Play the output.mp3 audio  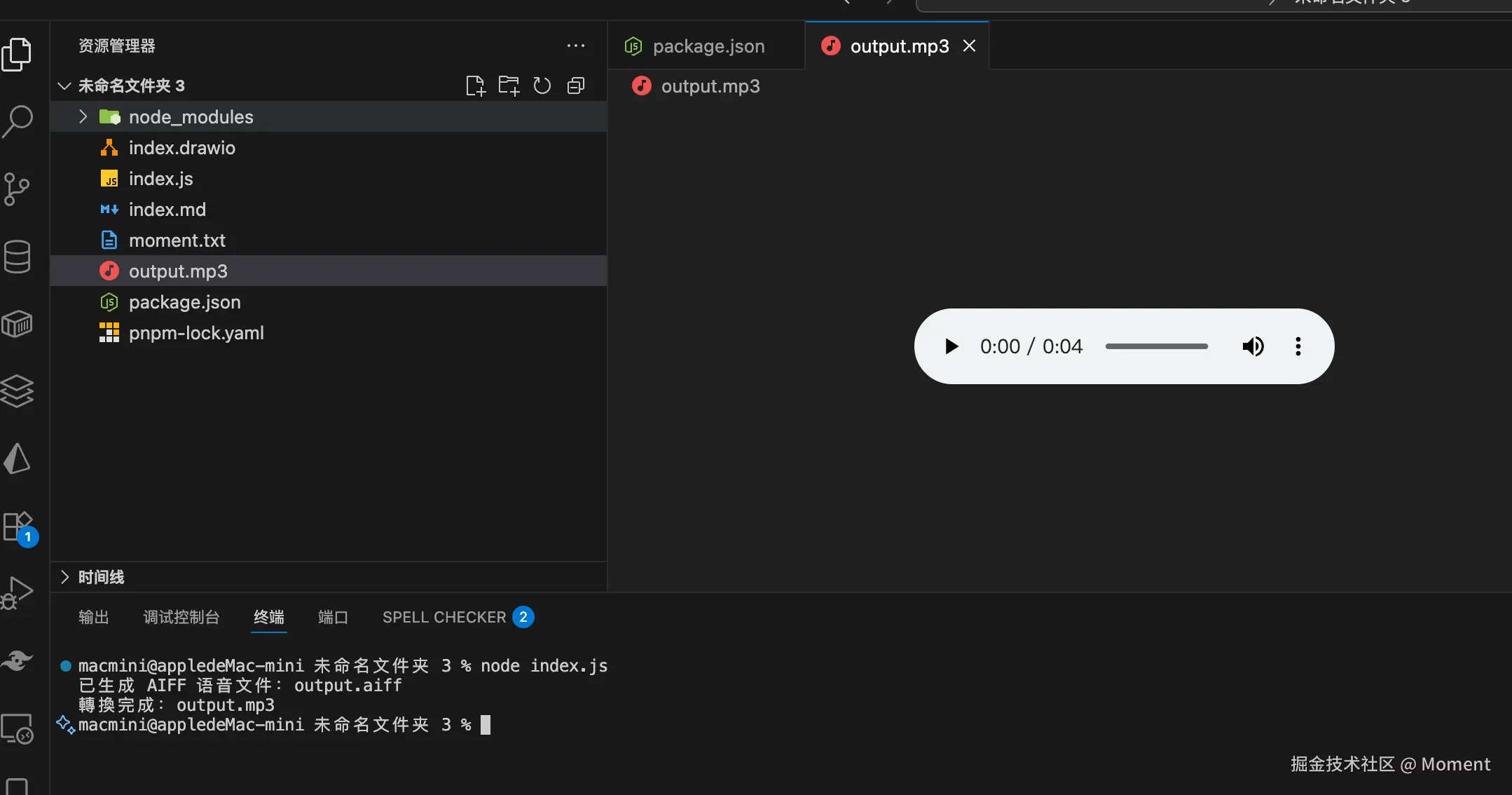(951, 346)
